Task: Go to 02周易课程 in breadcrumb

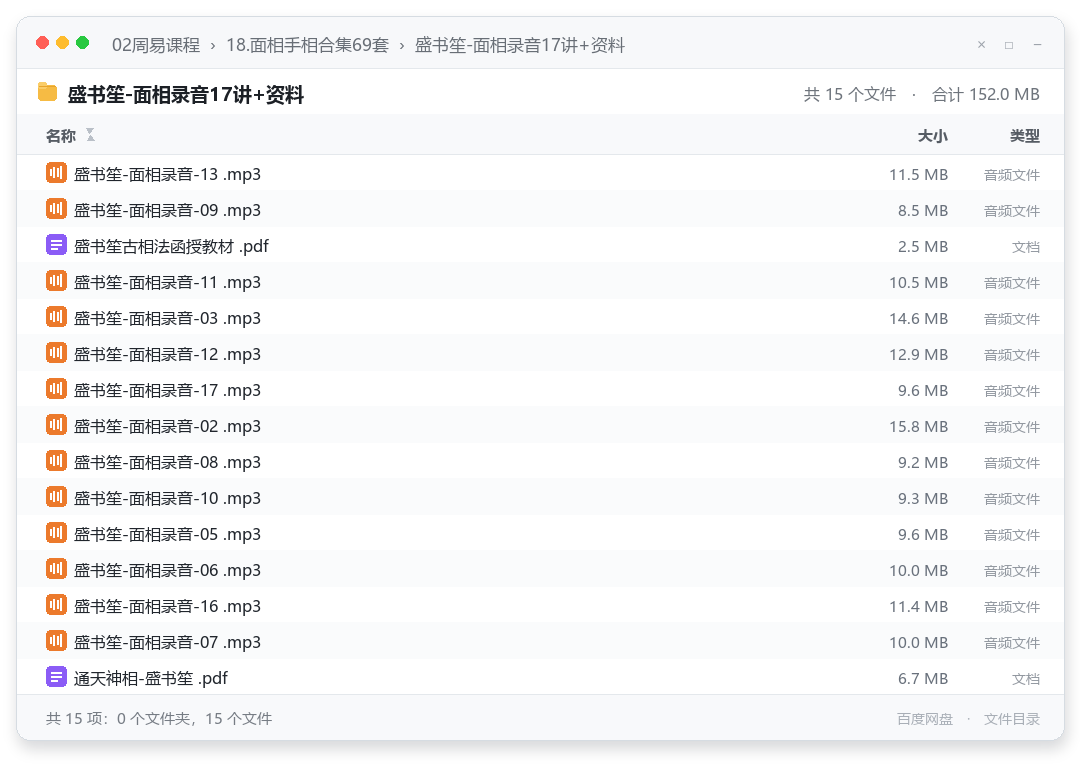Action: [x=156, y=45]
